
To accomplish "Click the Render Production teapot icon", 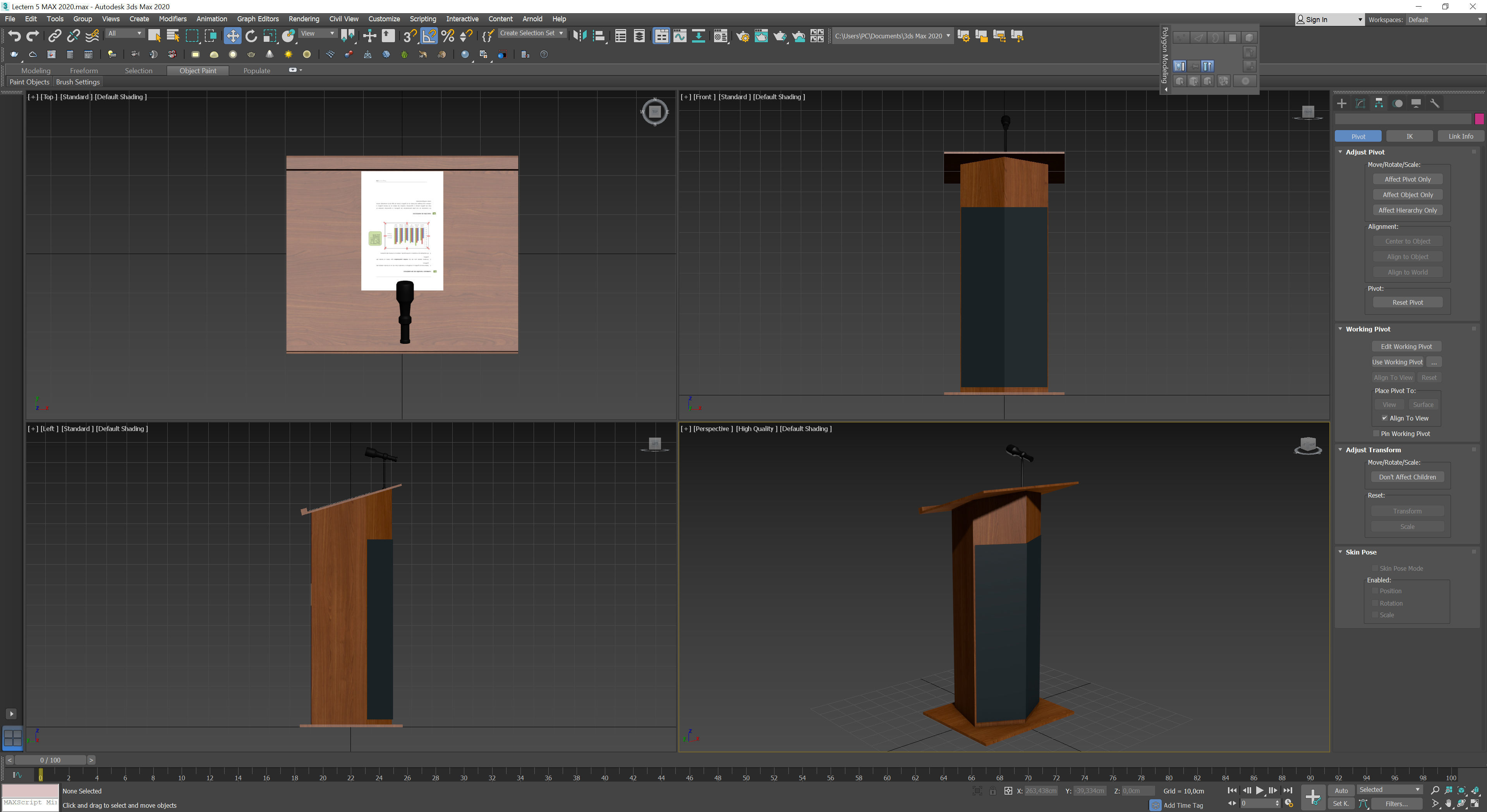I will (780, 36).
